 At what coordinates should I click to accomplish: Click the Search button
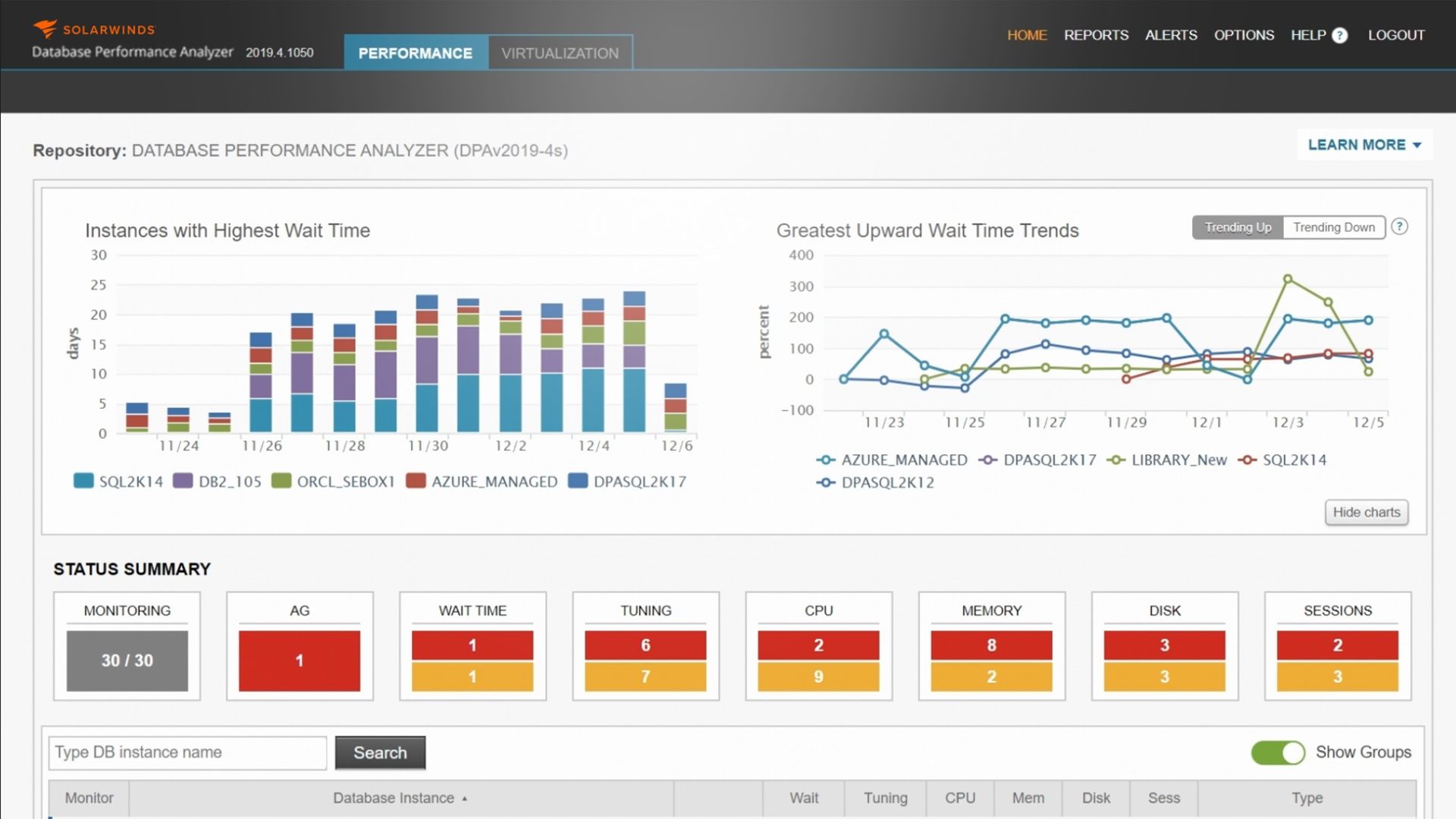(380, 752)
